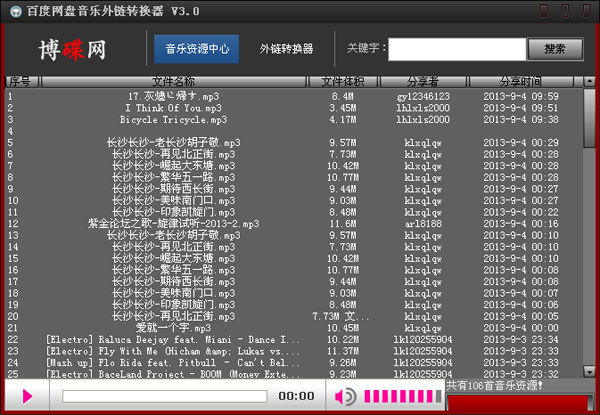Click the 8.4M file size cell
This screenshot has width=600, height=415.
(343, 96)
